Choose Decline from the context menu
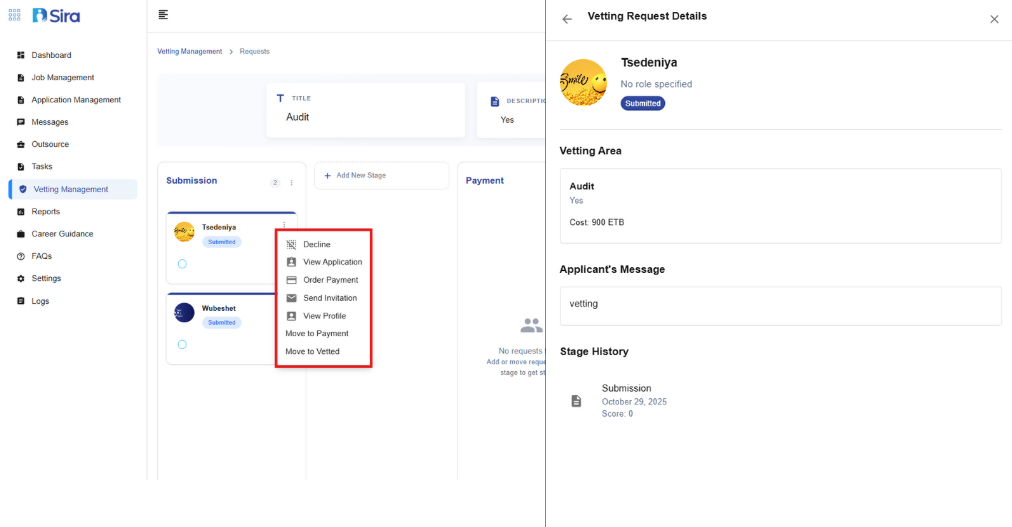 point(316,245)
